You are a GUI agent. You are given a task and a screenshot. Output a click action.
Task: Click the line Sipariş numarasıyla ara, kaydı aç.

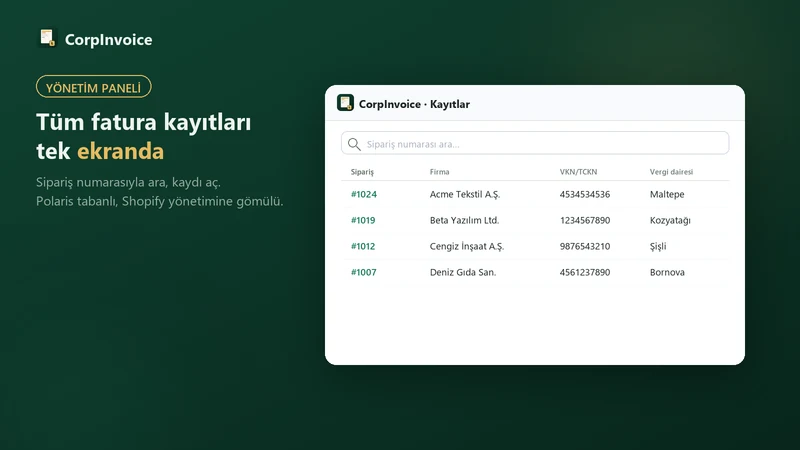(x=128, y=182)
